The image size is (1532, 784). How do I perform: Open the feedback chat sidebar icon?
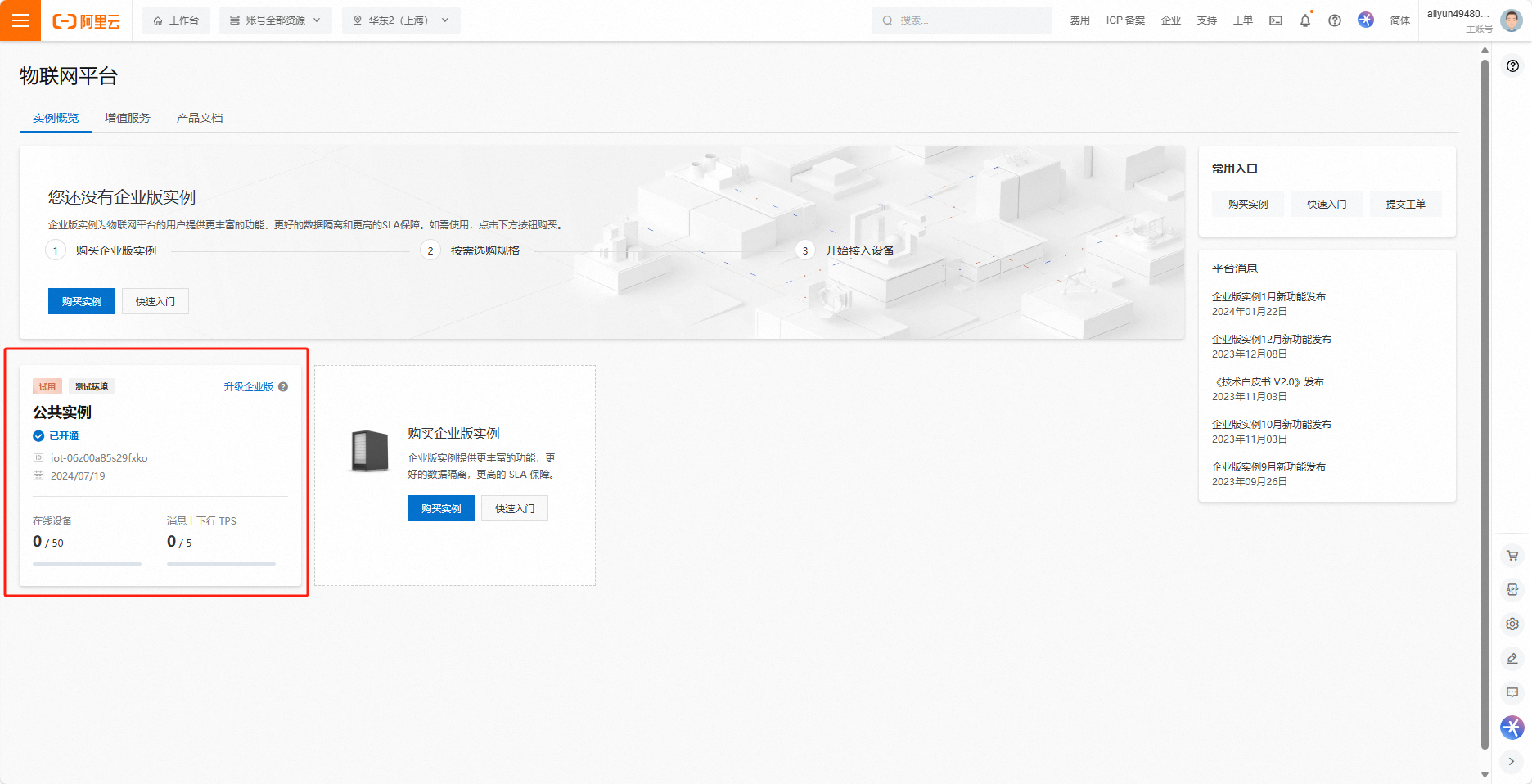coord(1512,692)
